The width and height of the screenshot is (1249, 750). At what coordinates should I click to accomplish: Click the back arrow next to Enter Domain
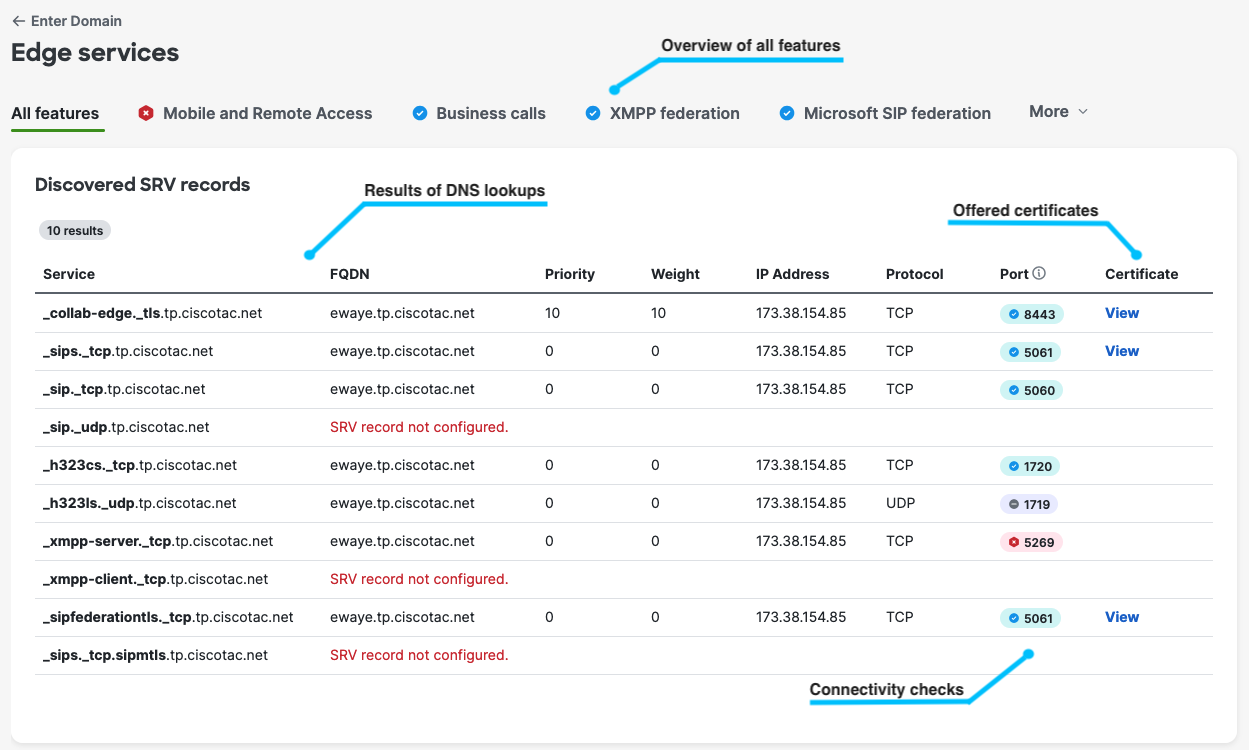click(x=18, y=21)
